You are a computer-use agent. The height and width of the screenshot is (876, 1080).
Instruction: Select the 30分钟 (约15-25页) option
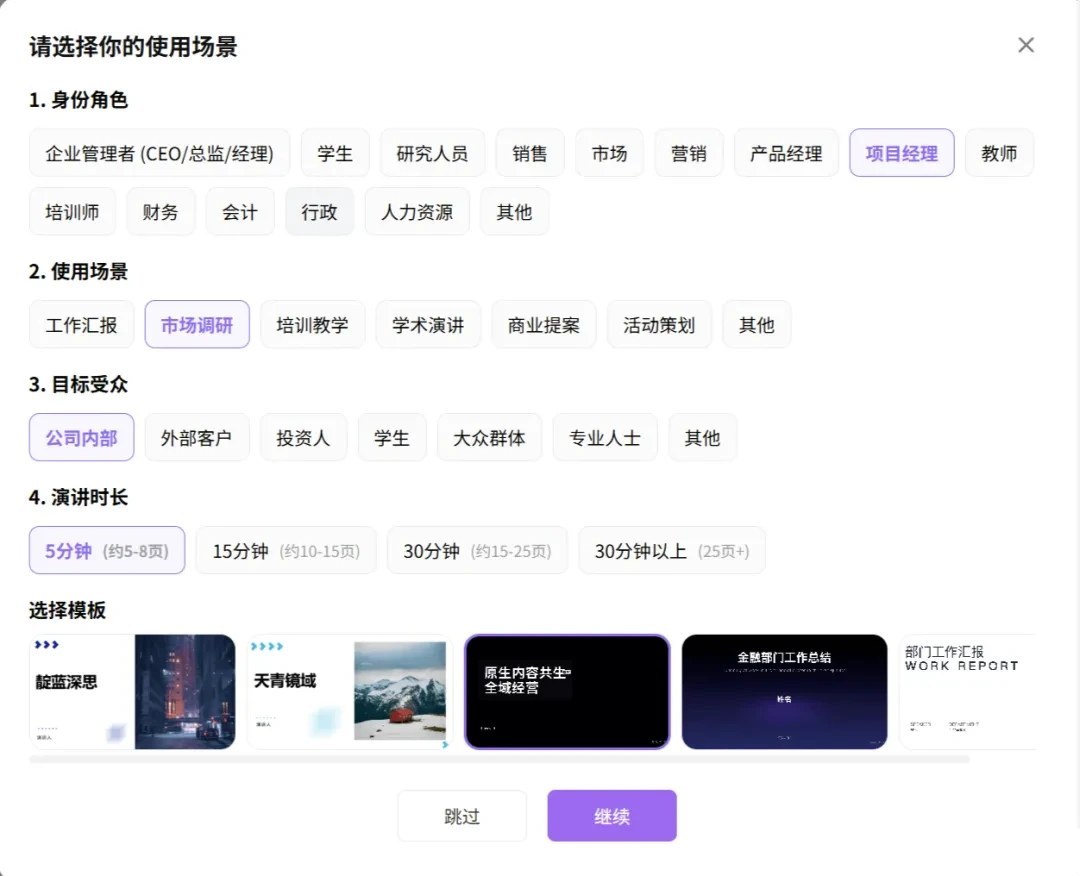477,550
